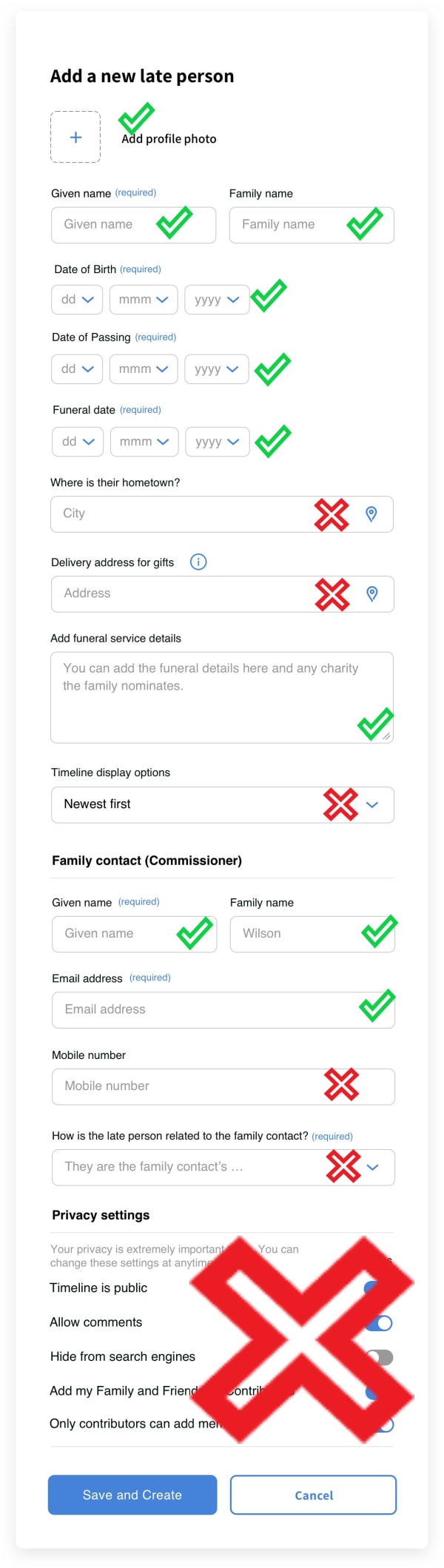The width and height of the screenshot is (444, 1568).
Task: Click the location pin in delivery Address field
Action: pos(372,594)
